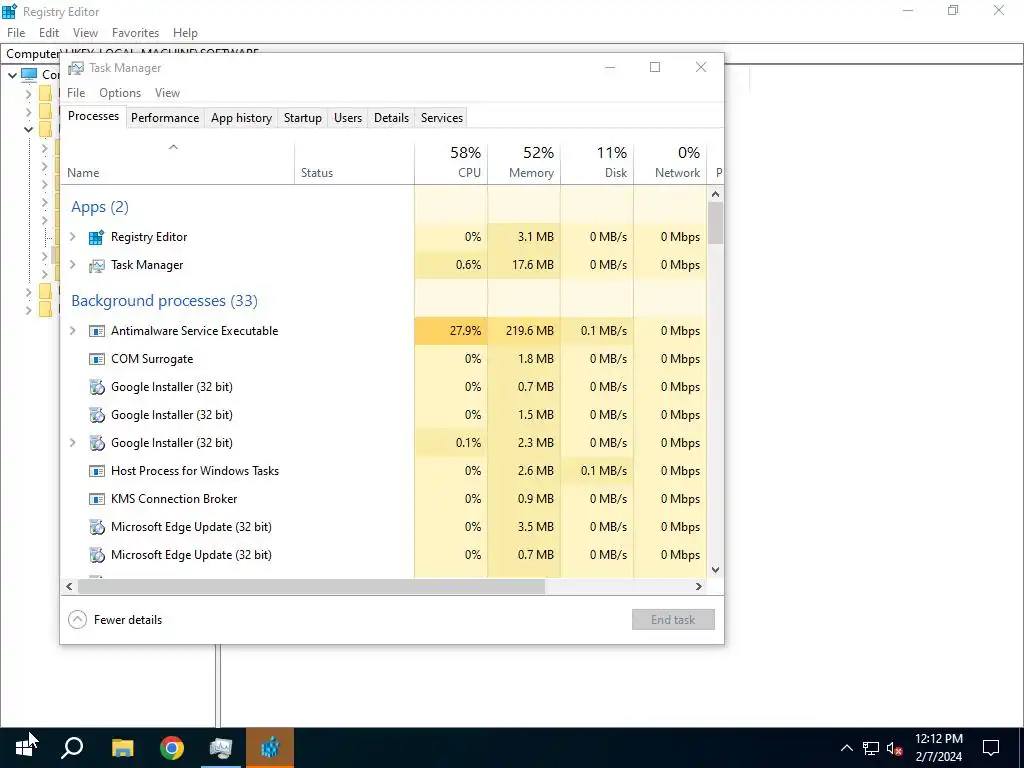The width and height of the screenshot is (1024, 768).
Task: Select the 'COM Surrogate' row name
Action: [x=152, y=359]
